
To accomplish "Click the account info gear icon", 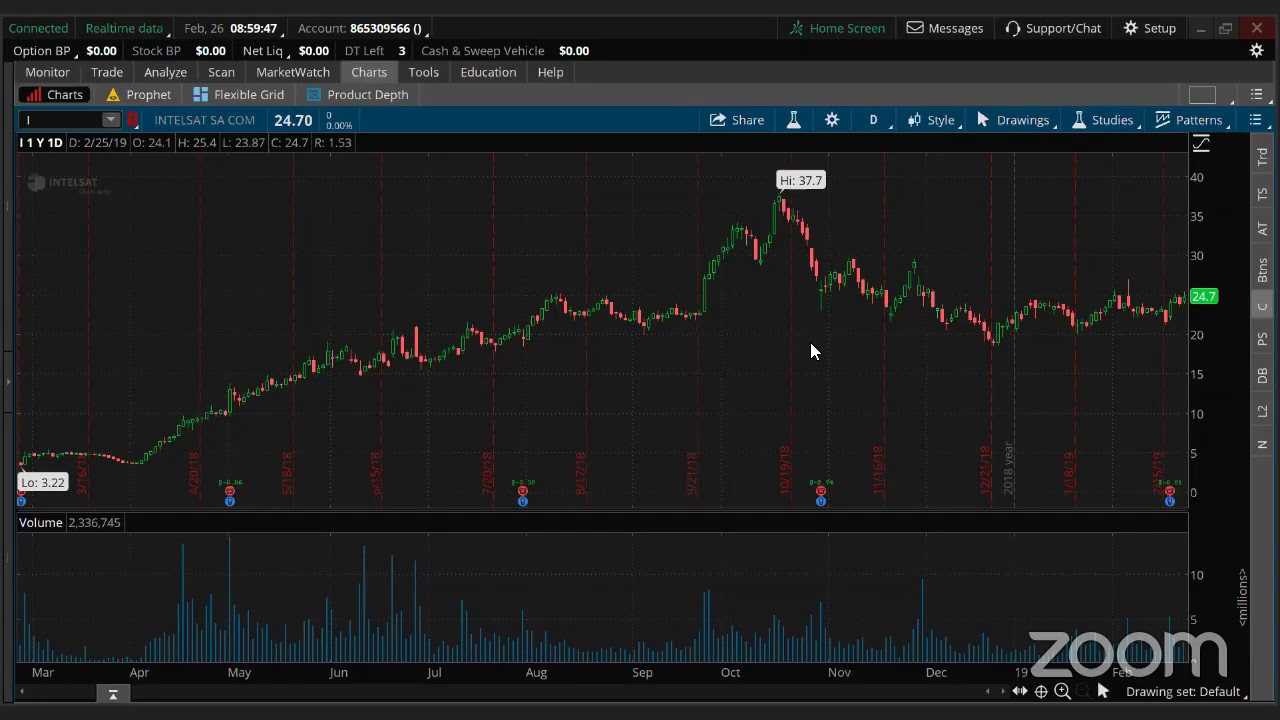I will (1257, 51).
